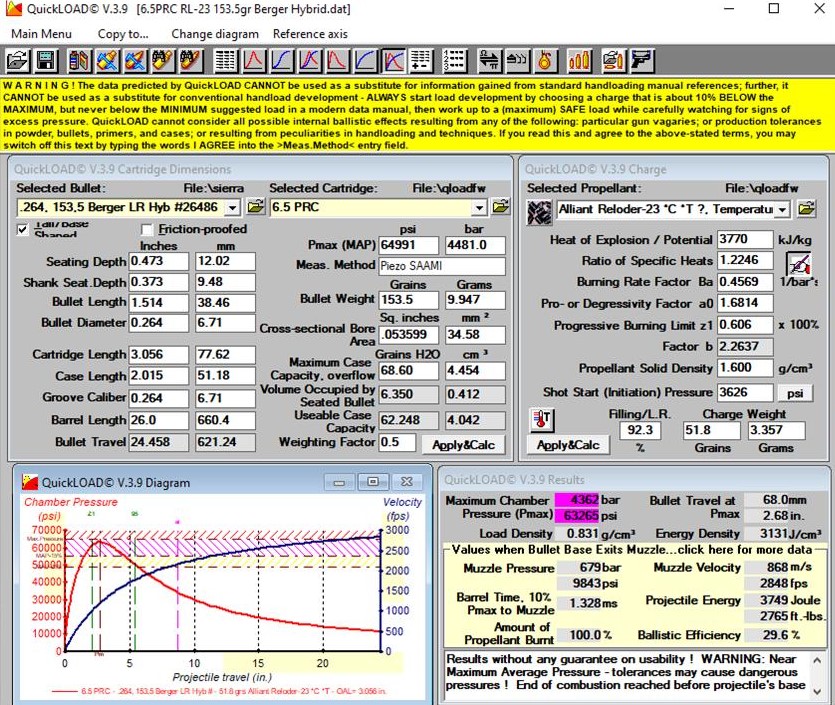The image size is (835, 705).
Task: Click the folder with cartridge toolbar icon
Action: click(613, 60)
